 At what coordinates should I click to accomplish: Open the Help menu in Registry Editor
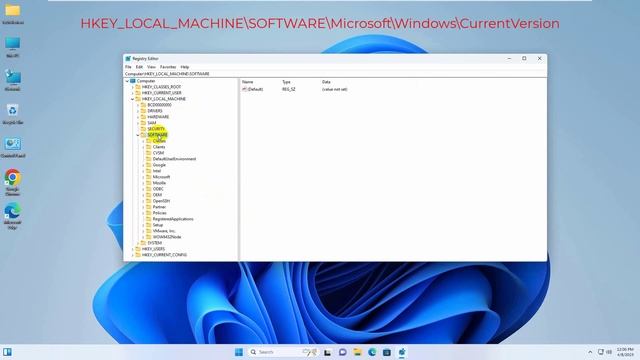[x=185, y=67]
